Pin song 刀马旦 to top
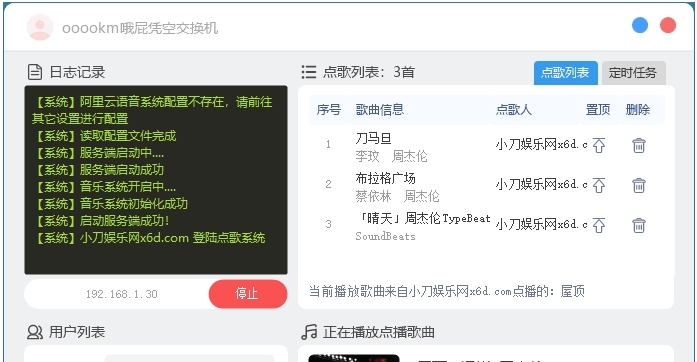Image resolution: width=697 pixels, height=362 pixels. (599, 145)
